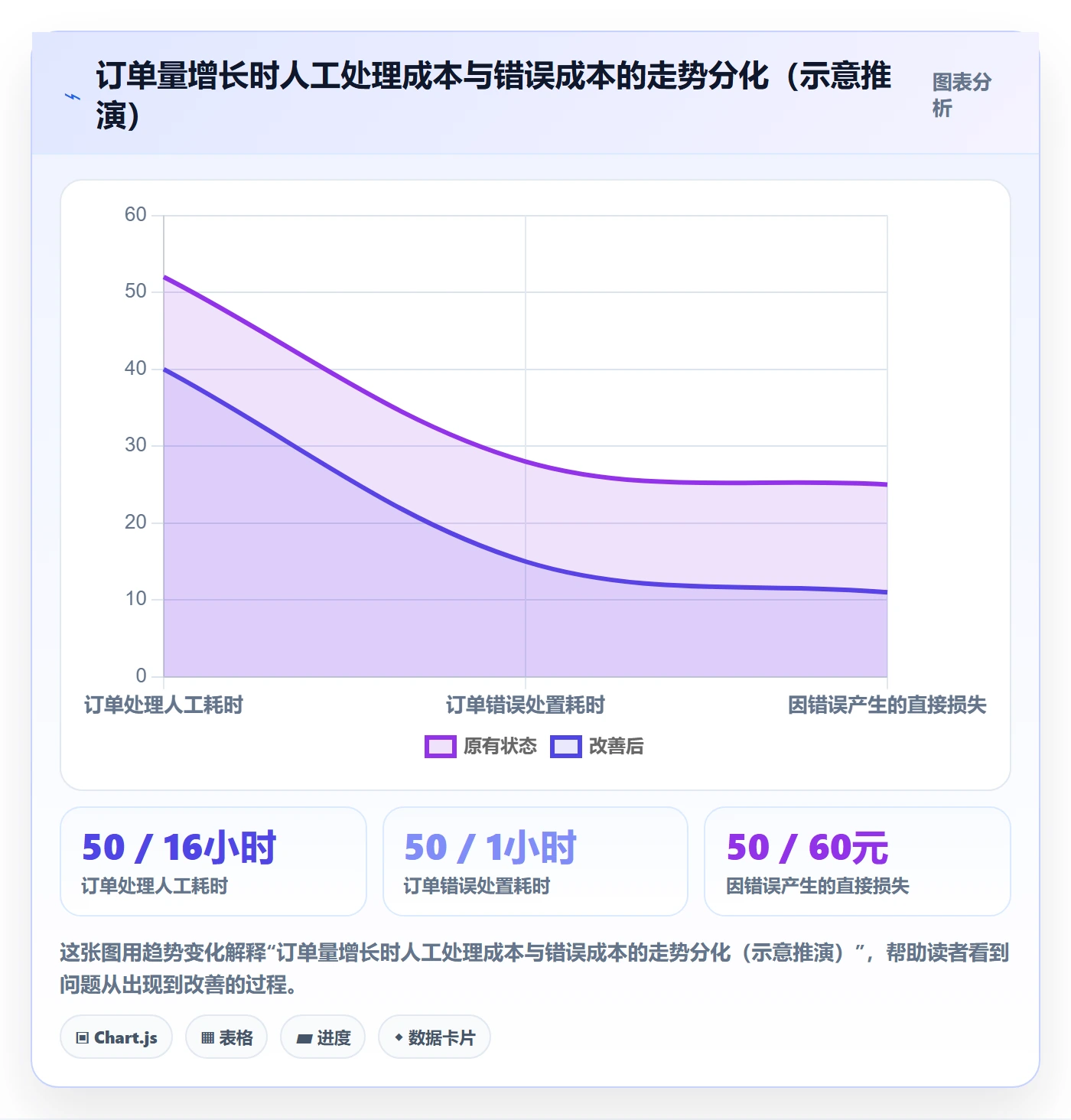1071x1120 pixels.
Task: Click the stat value 50 / 16小时
Action: (179, 848)
